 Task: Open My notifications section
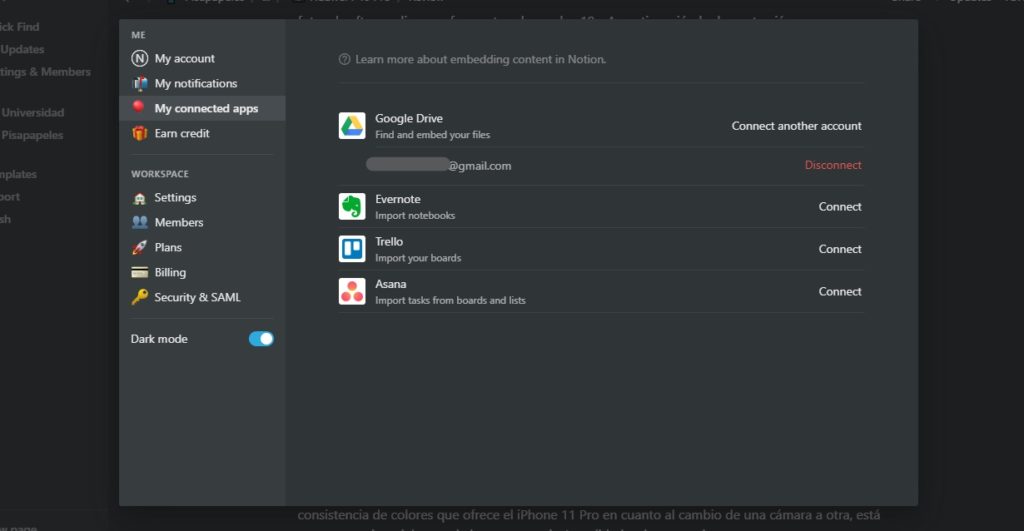[195, 84]
